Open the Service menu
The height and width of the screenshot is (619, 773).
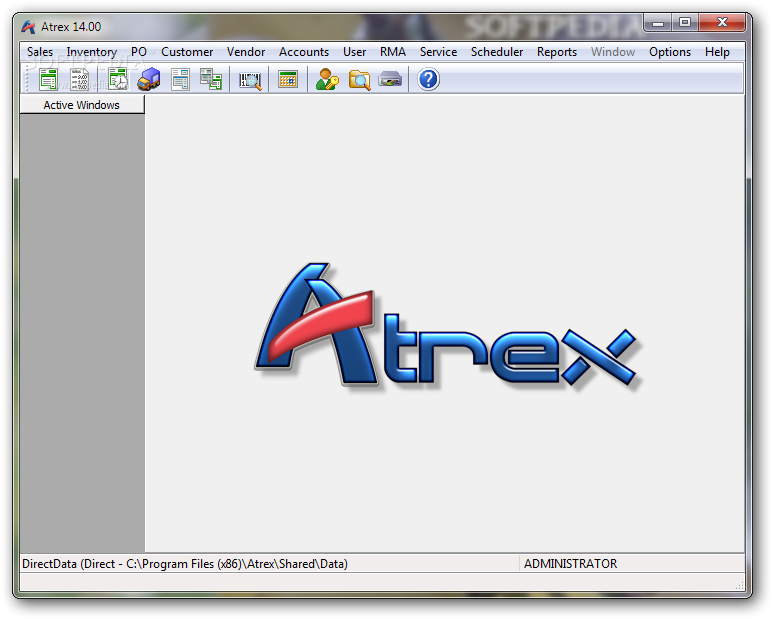(x=438, y=52)
